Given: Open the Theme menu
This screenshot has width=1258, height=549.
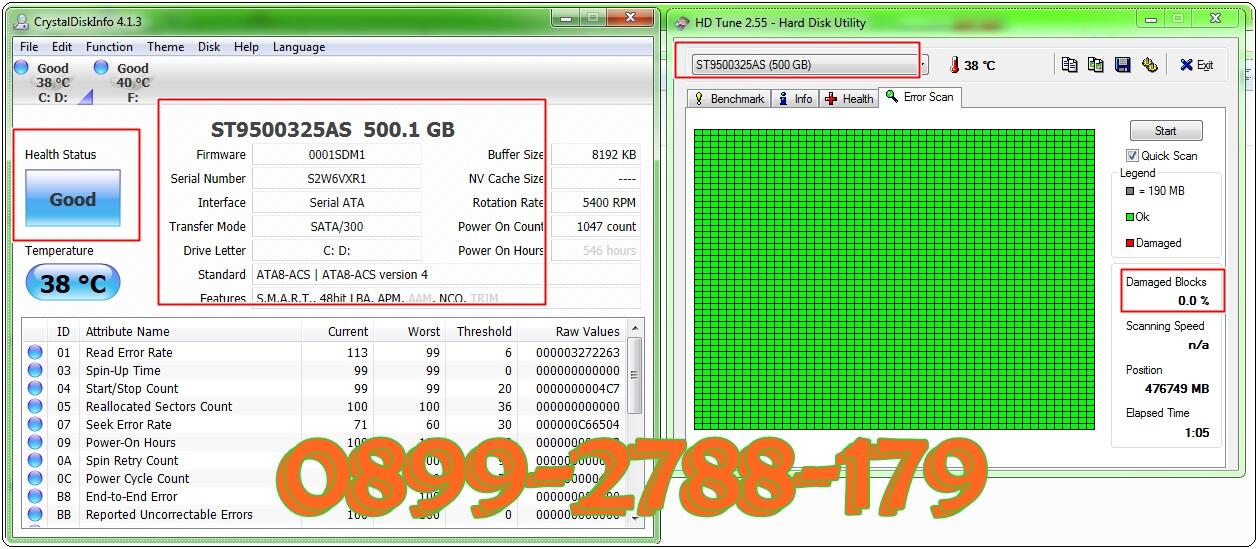Looking at the screenshot, I should tap(165, 47).
